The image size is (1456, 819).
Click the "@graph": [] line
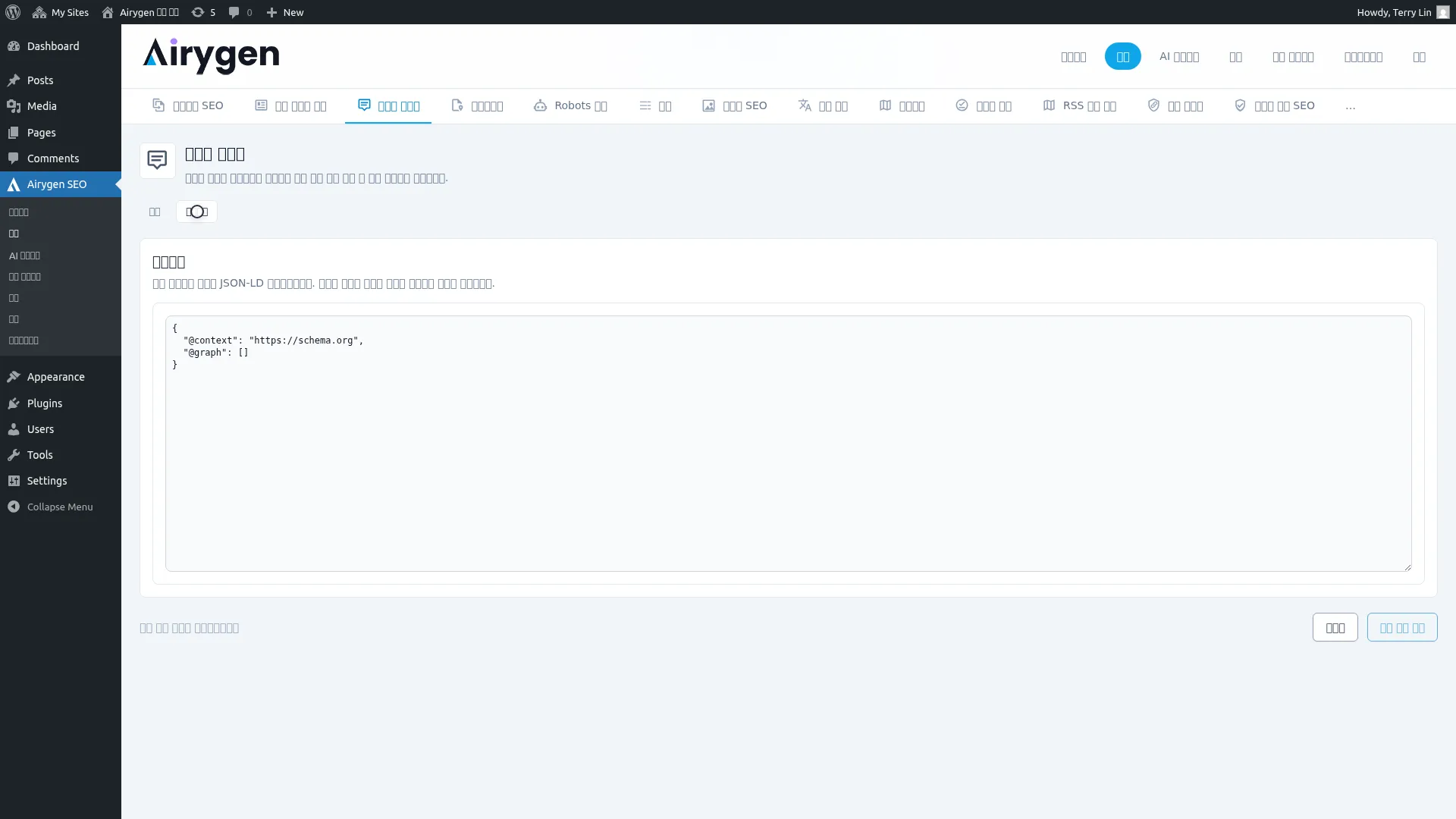215,353
